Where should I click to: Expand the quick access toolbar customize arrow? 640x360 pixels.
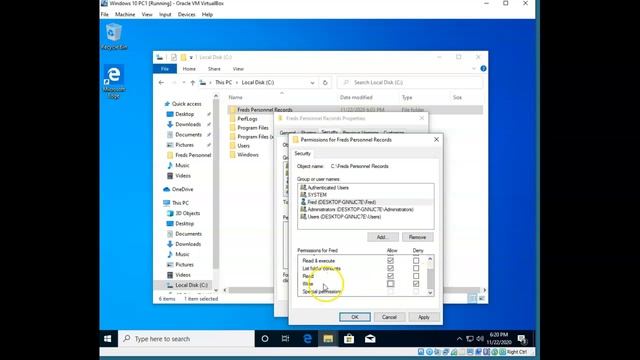(191, 58)
